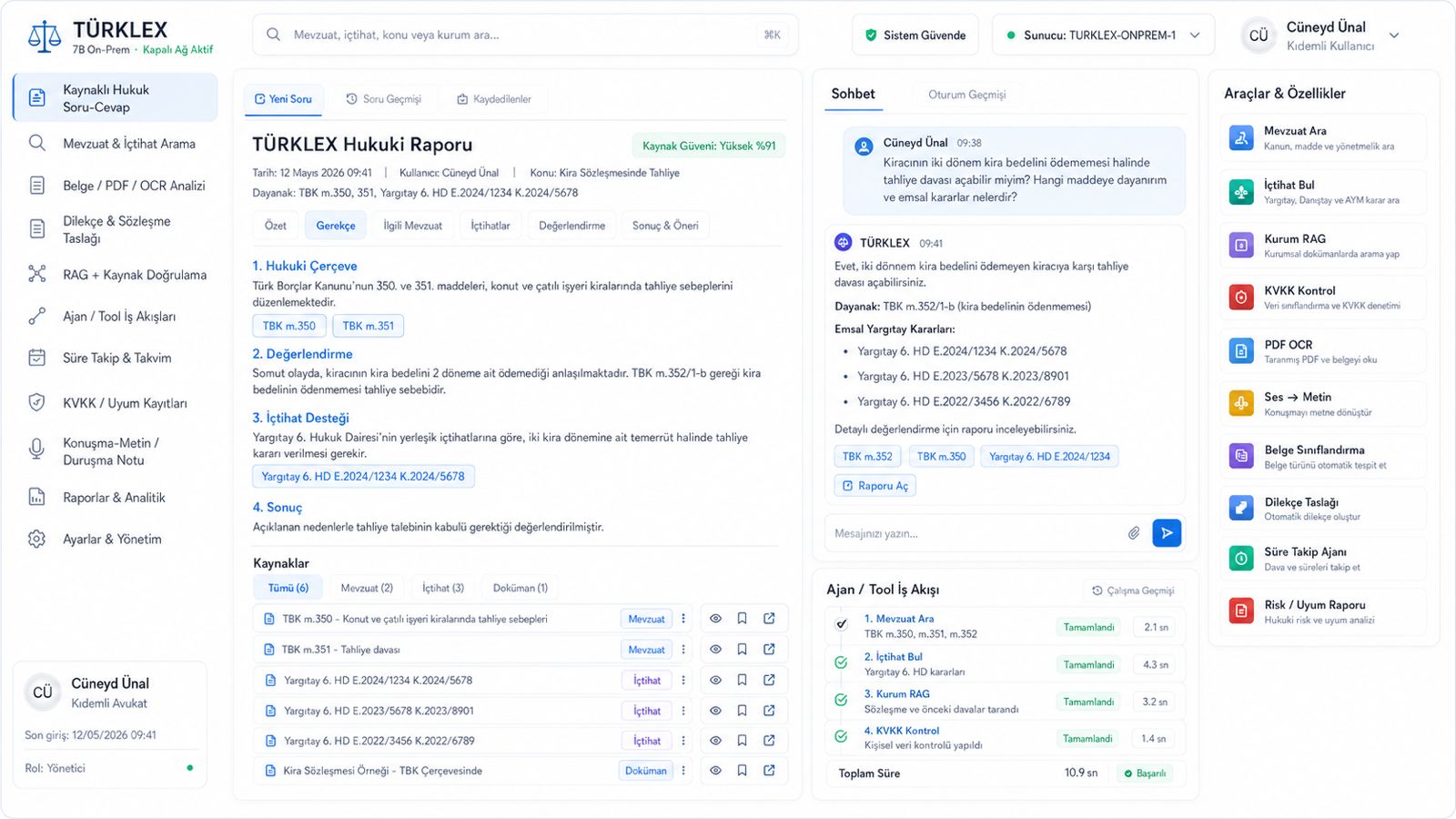
Task: Open Mevzuat & İçtihat Arama in sidebar
Action: 115,144
